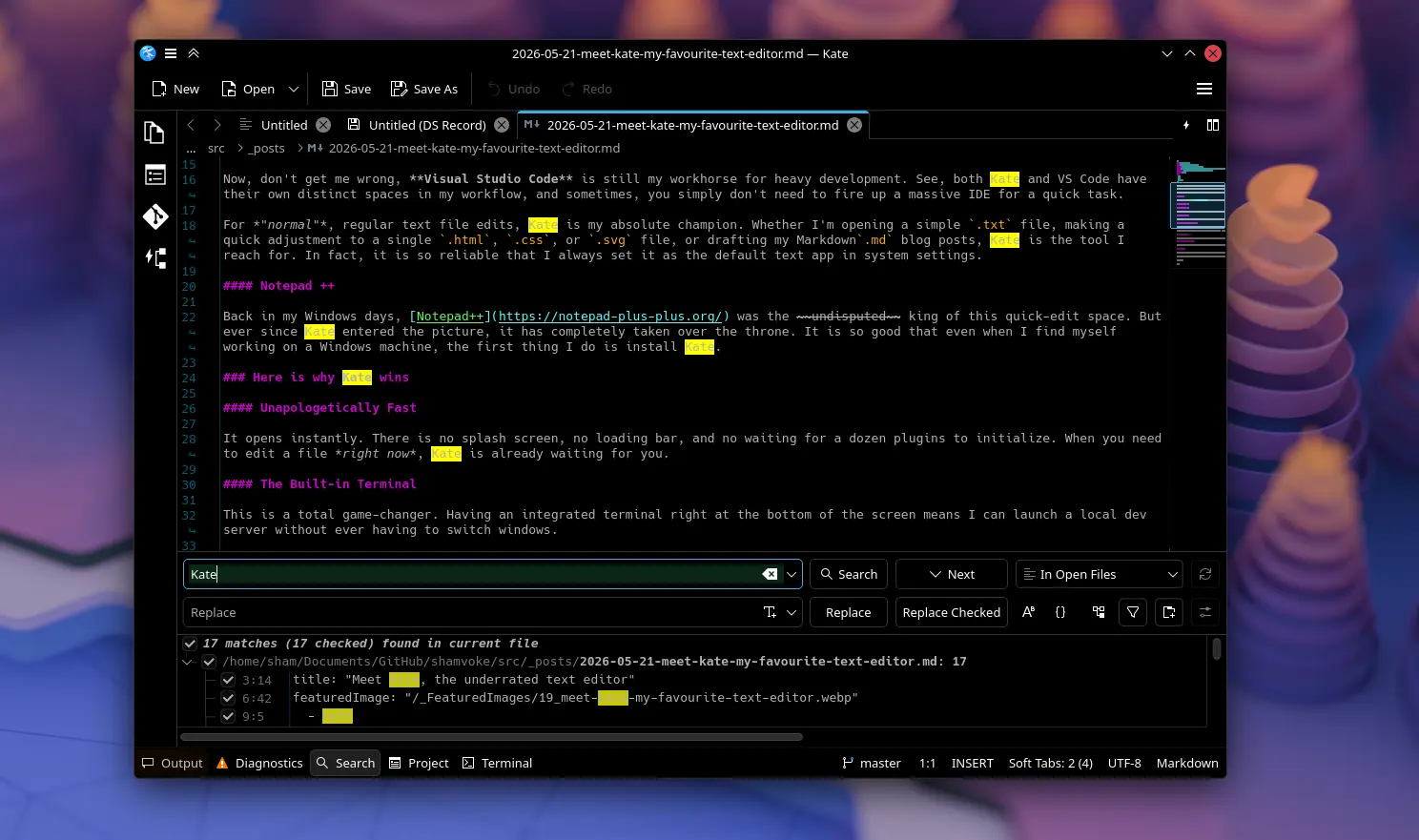Open the markdown file breadcrumb segment
The image size is (1419, 840).
(x=464, y=148)
